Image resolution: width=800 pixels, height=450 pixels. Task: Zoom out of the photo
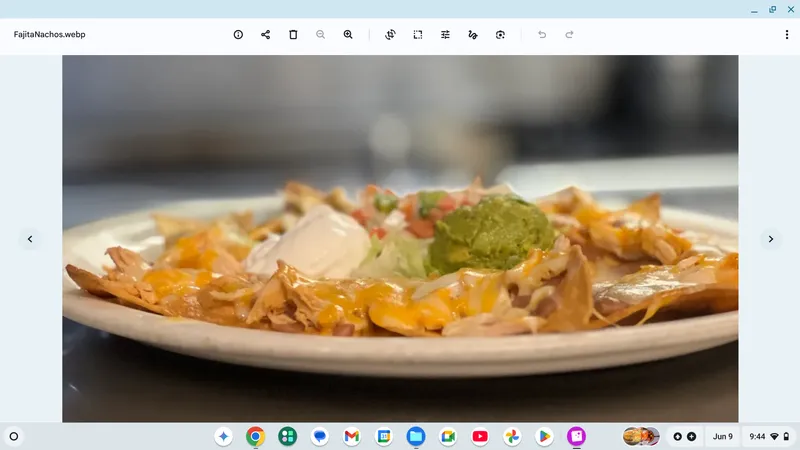(320, 35)
